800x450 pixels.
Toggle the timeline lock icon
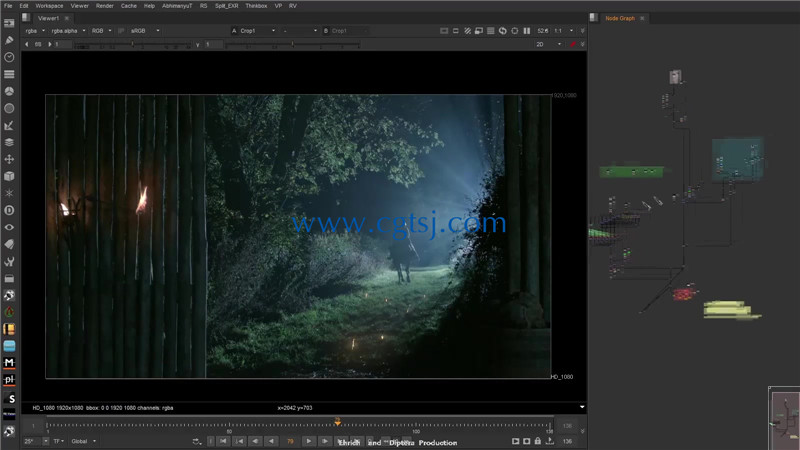(x=538, y=441)
